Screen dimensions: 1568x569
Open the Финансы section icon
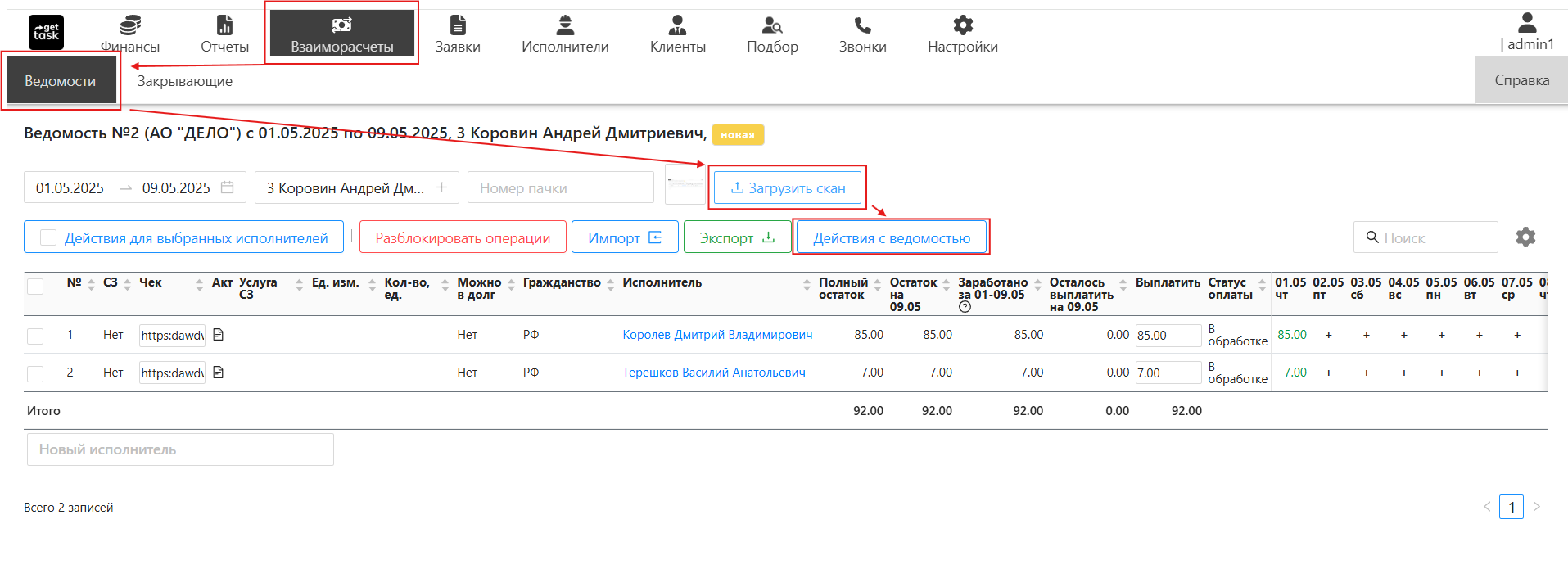pyautogui.click(x=130, y=25)
